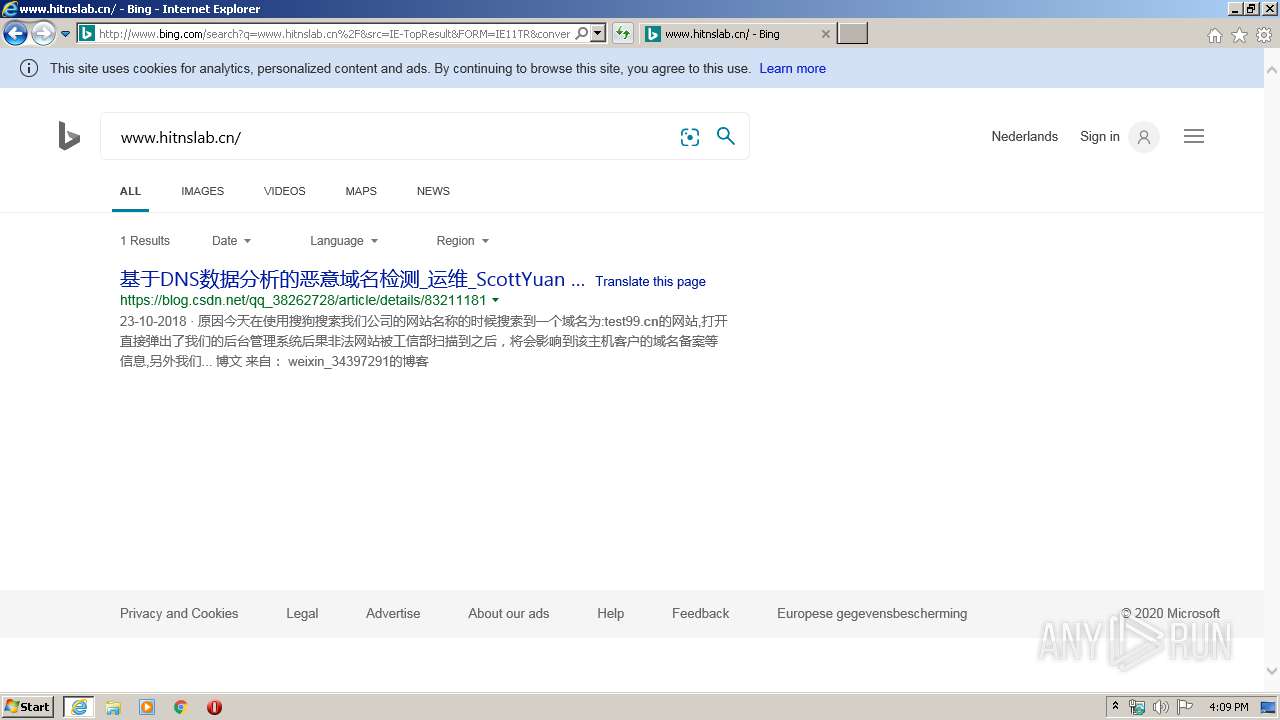Switch to the NEWS tab
This screenshot has width=1280, height=720.
433,191
